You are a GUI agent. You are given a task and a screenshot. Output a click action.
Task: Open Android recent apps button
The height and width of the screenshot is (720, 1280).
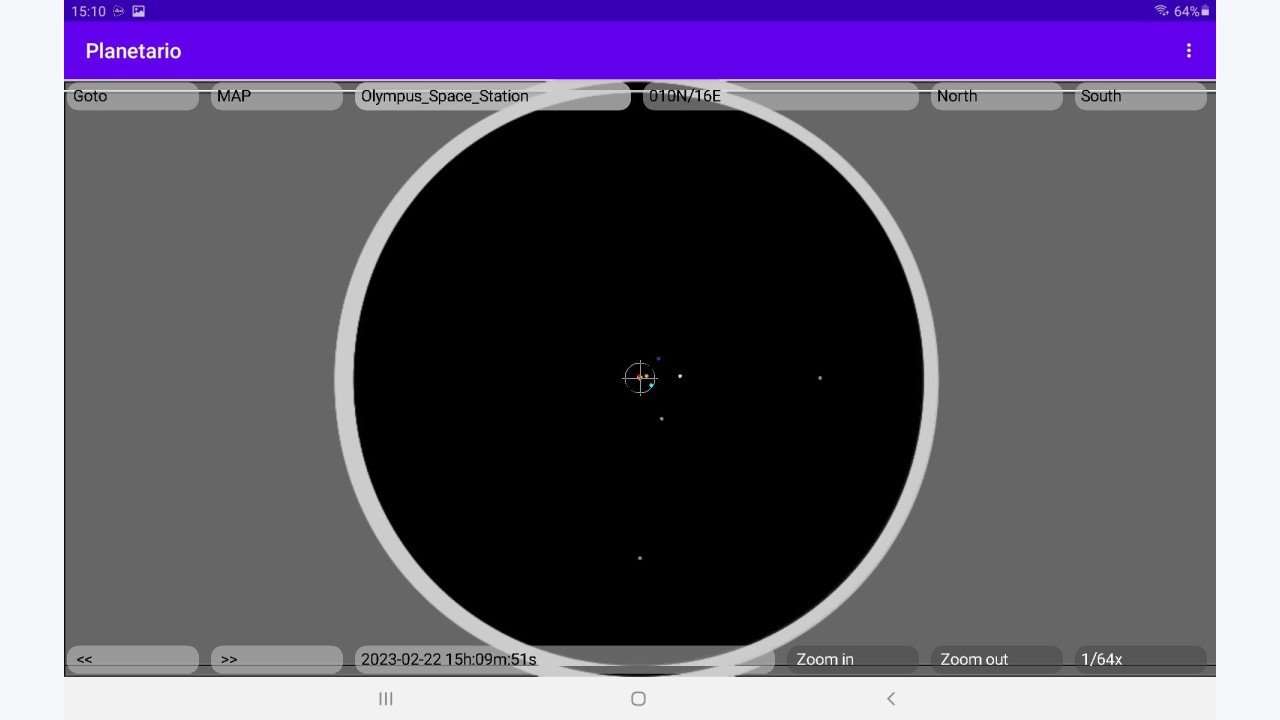(x=386, y=699)
